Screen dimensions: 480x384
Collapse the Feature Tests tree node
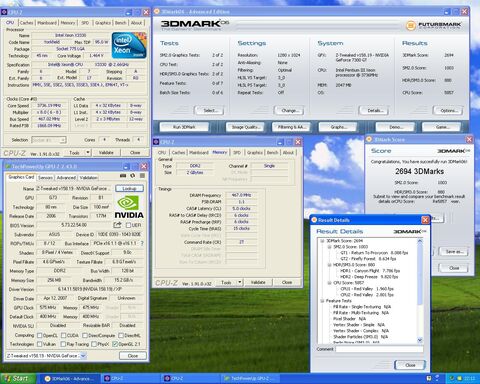coord(322,301)
